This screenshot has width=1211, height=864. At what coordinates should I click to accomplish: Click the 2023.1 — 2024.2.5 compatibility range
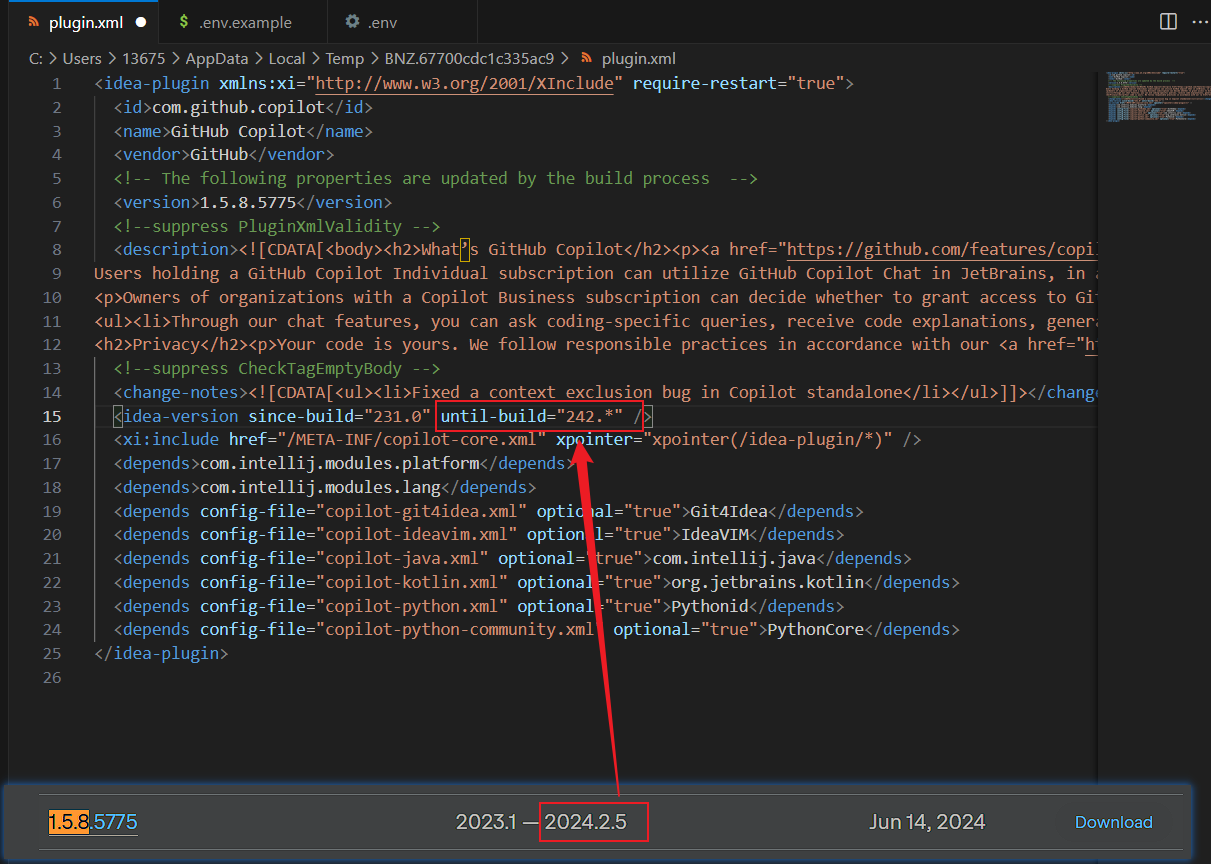tap(541, 822)
